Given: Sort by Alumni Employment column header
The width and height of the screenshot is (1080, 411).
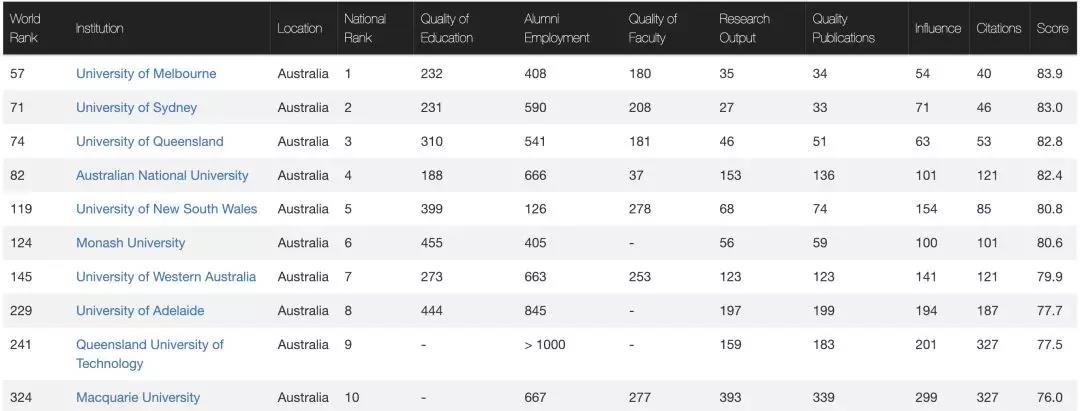Looking at the screenshot, I should pos(557,28).
